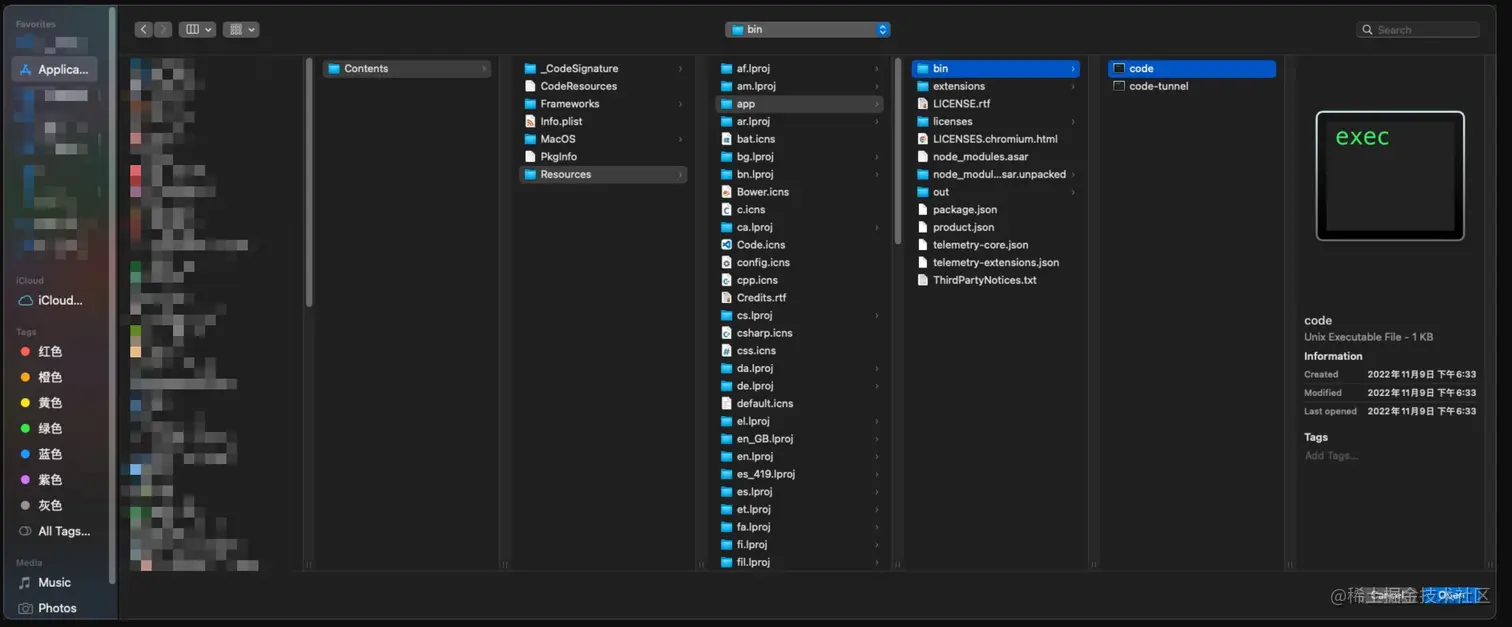Select the ThirdPartyNotices.txt file
Image resolution: width=1512 pixels, height=627 pixels.
(x=996, y=280)
